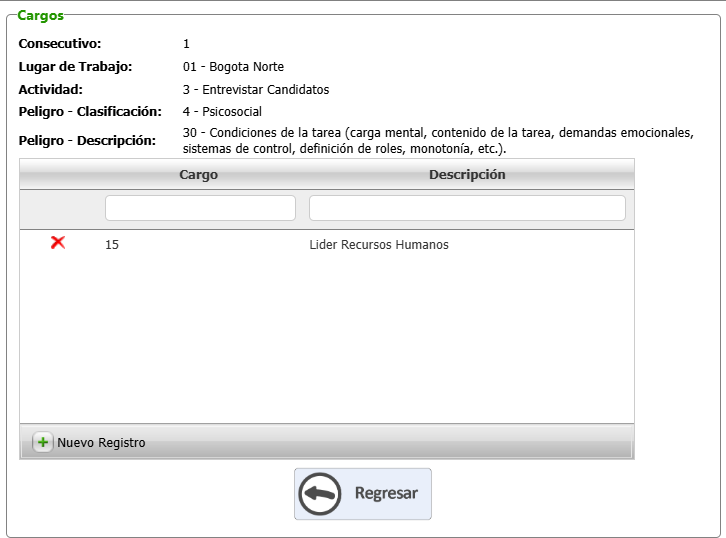Focus the Descripción filter field
Screen dimensions: 726x538
pos(467,208)
